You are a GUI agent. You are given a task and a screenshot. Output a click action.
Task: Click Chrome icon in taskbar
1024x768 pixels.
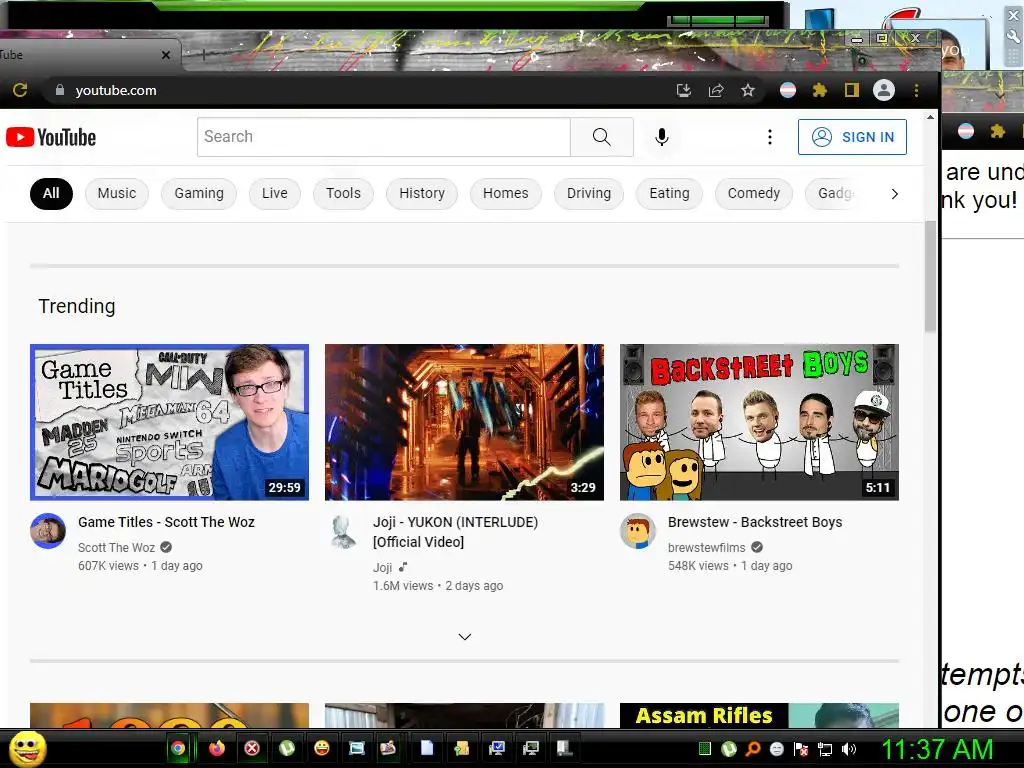pyautogui.click(x=178, y=748)
